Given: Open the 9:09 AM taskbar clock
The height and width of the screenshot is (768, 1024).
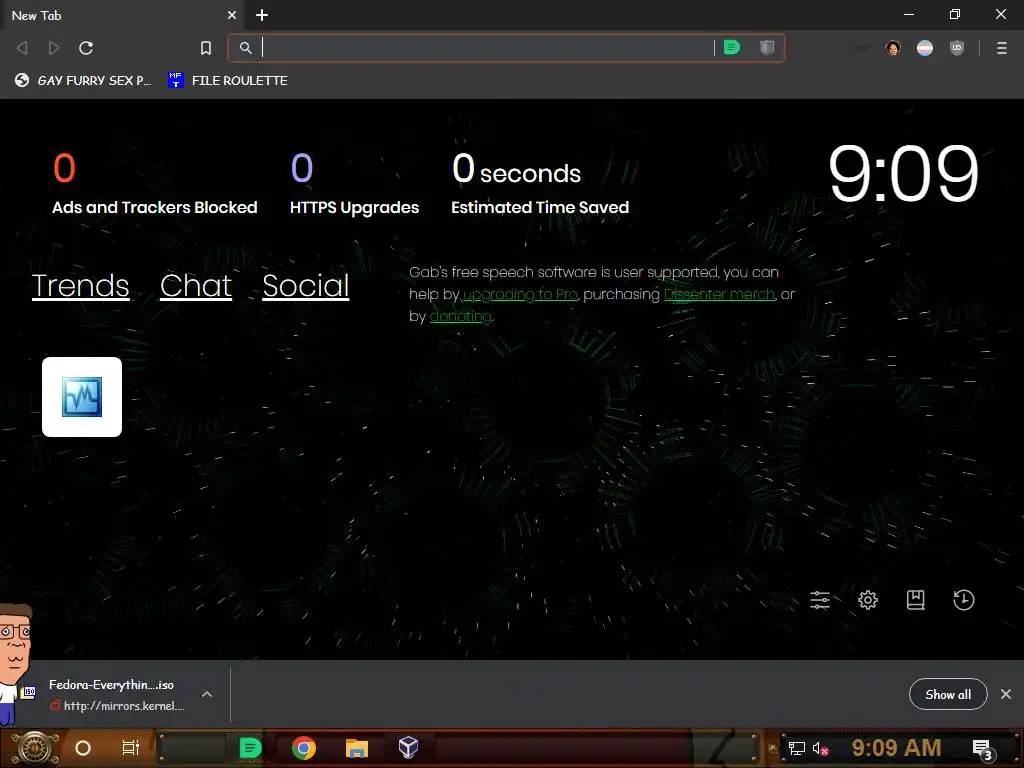Looking at the screenshot, I should point(896,748).
